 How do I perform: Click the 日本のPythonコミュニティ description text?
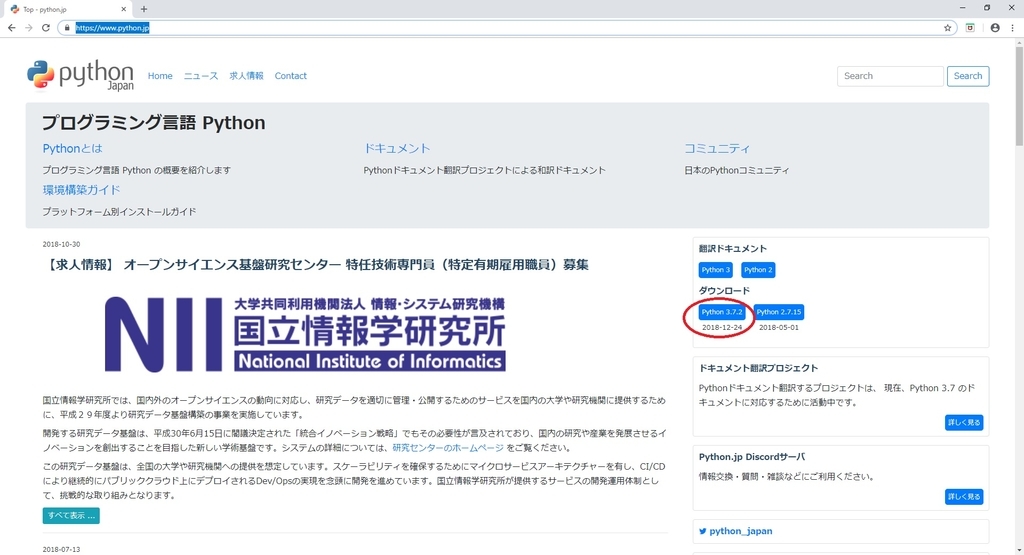pyautogui.click(x=737, y=170)
